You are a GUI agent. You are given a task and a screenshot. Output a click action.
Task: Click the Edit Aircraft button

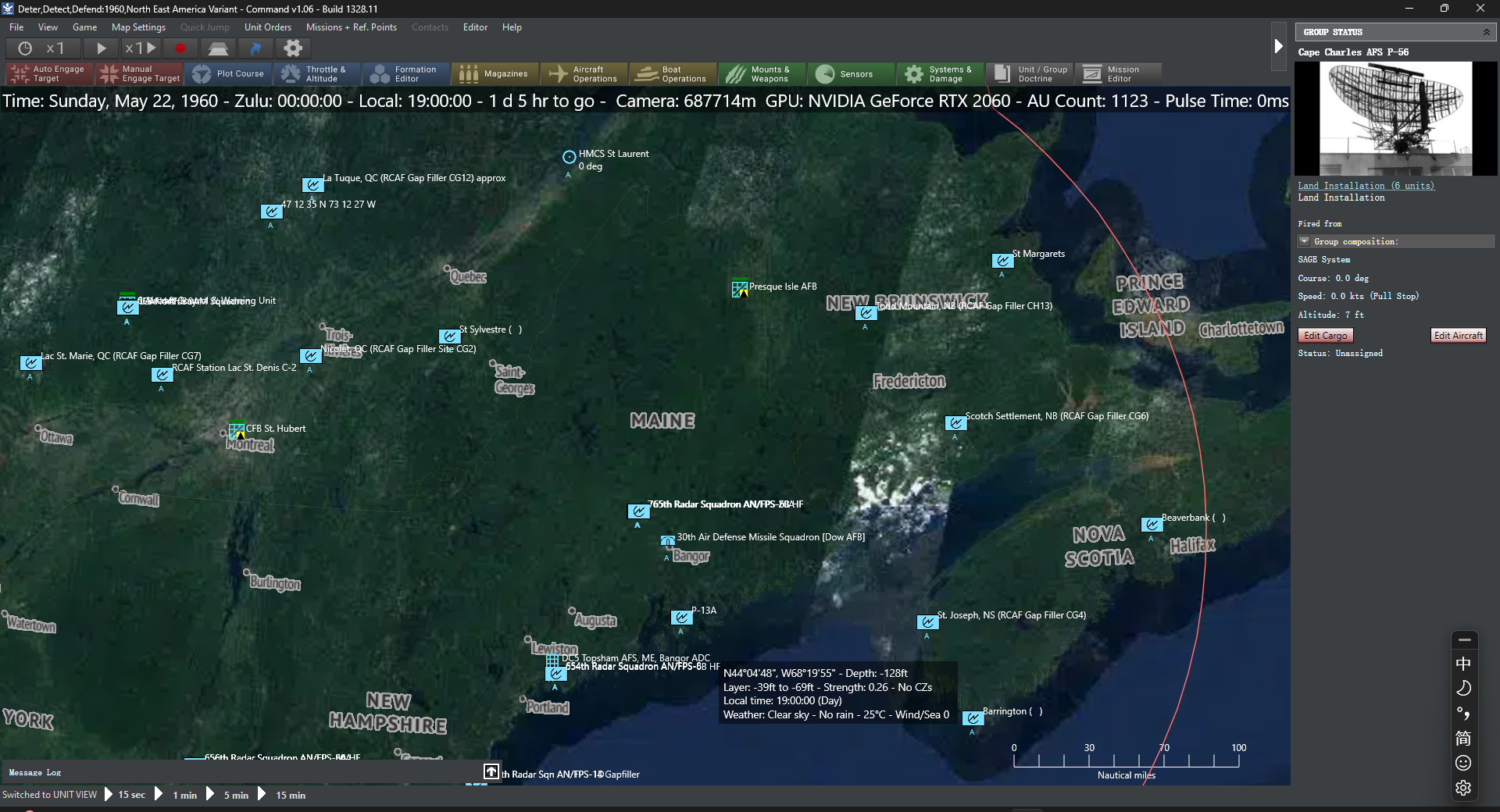[x=1458, y=336]
